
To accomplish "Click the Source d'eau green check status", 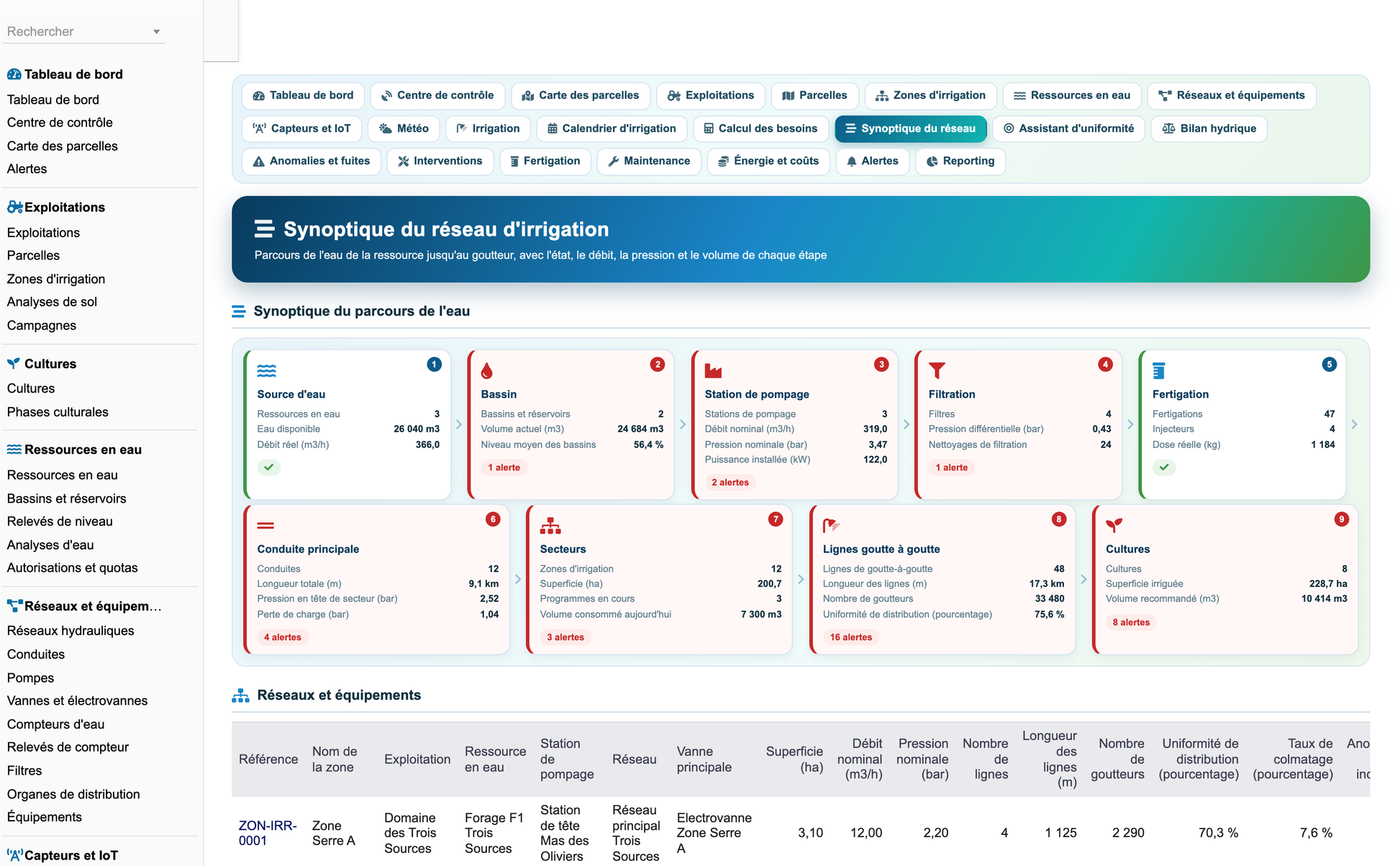I will coord(269,468).
